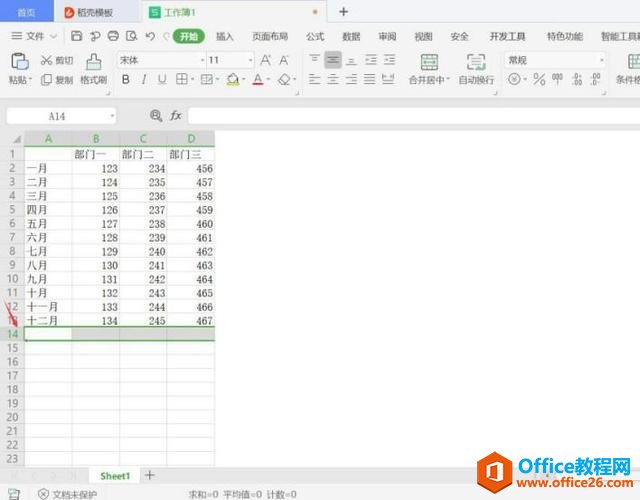Align cell content to top
Screen dimensions: 640x500
point(314,60)
